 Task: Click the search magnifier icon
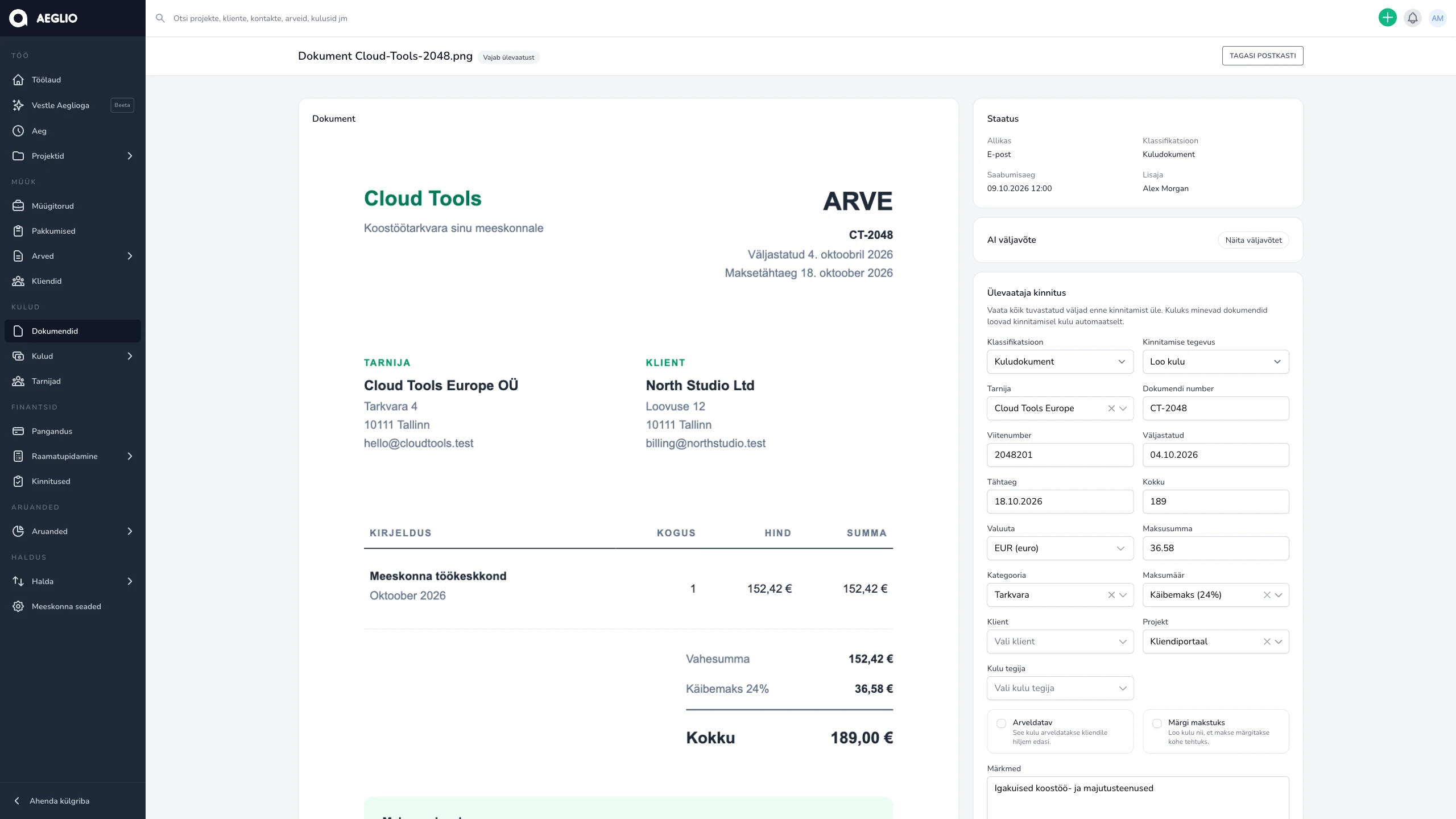click(160, 18)
